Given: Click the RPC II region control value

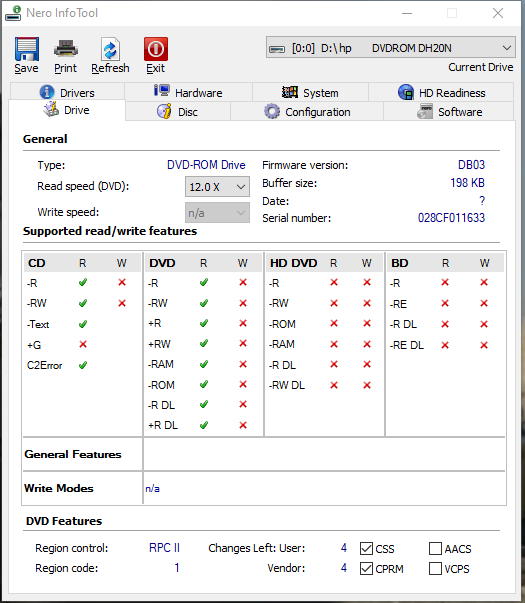Looking at the screenshot, I should pos(164,548).
